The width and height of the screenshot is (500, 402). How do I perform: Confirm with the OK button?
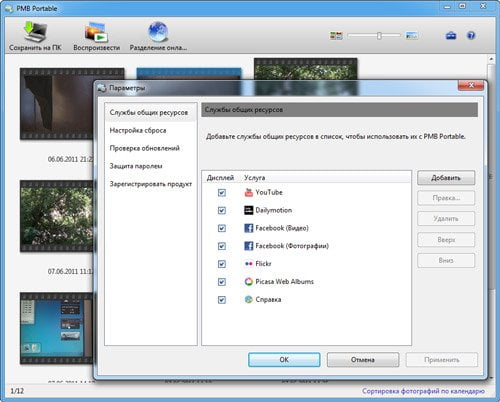click(x=284, y=360)
